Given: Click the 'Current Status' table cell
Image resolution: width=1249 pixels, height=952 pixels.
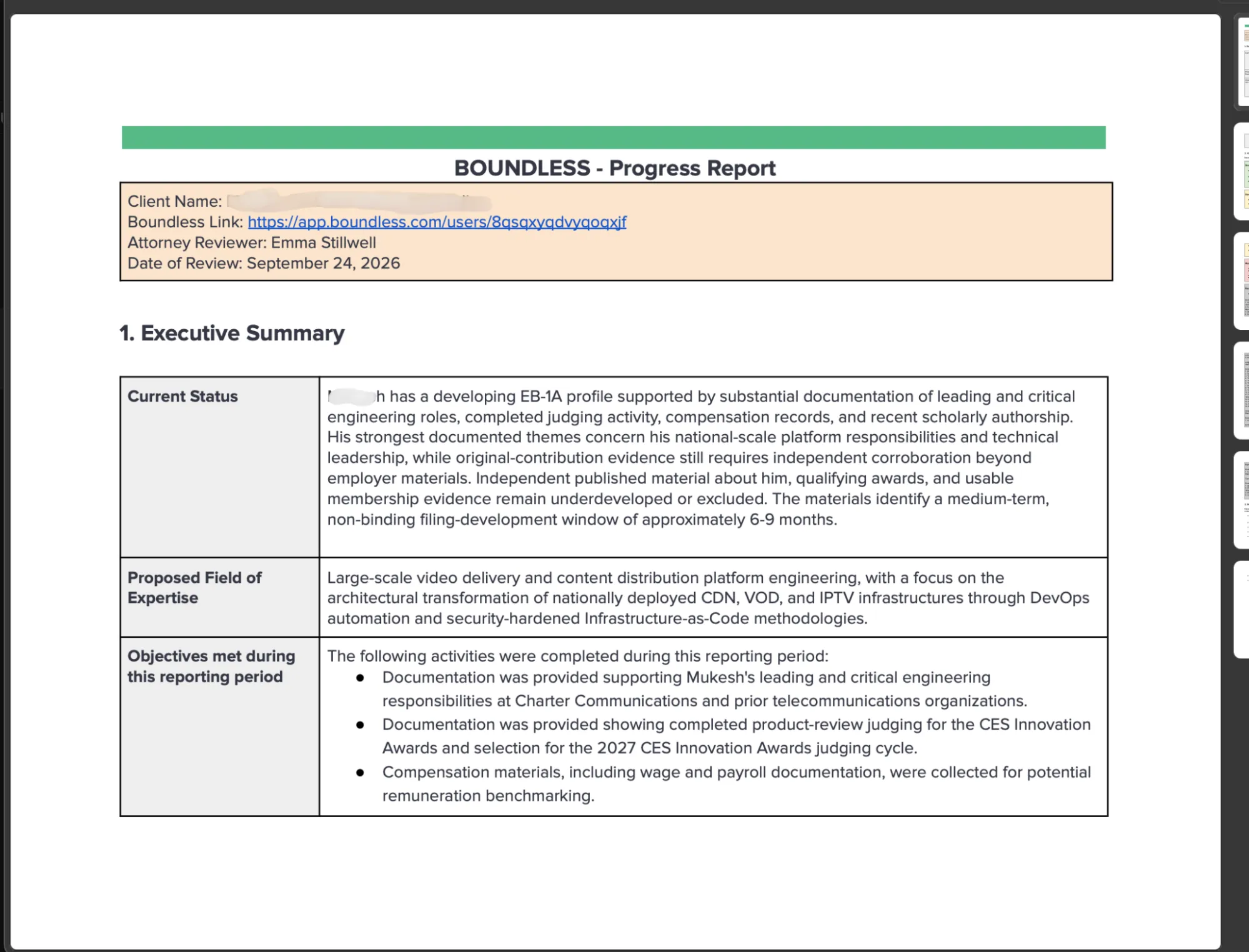Looking at the screenshot, I should click(x=219, y=467).
